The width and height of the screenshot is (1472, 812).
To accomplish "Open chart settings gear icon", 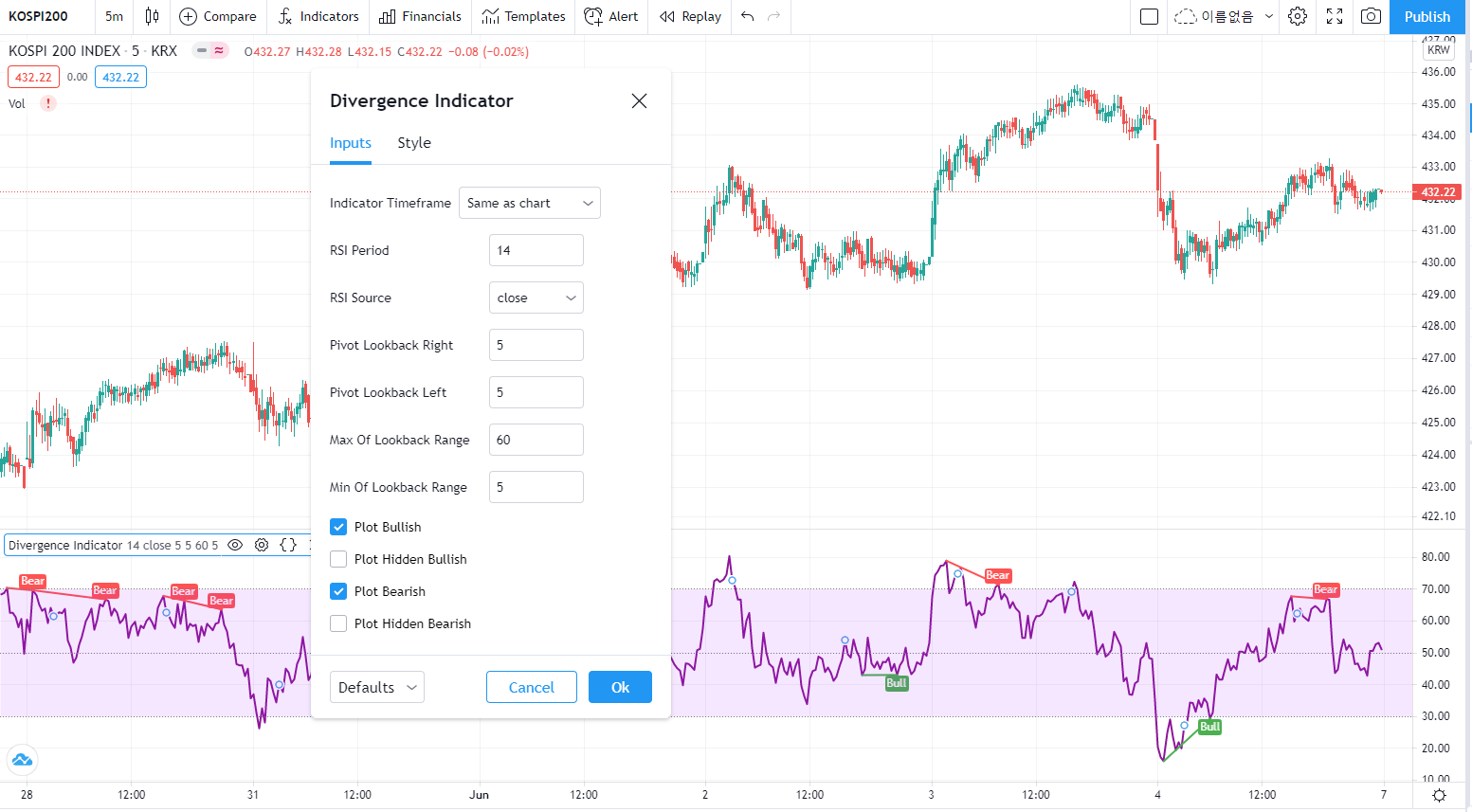I will [1298, 16].
